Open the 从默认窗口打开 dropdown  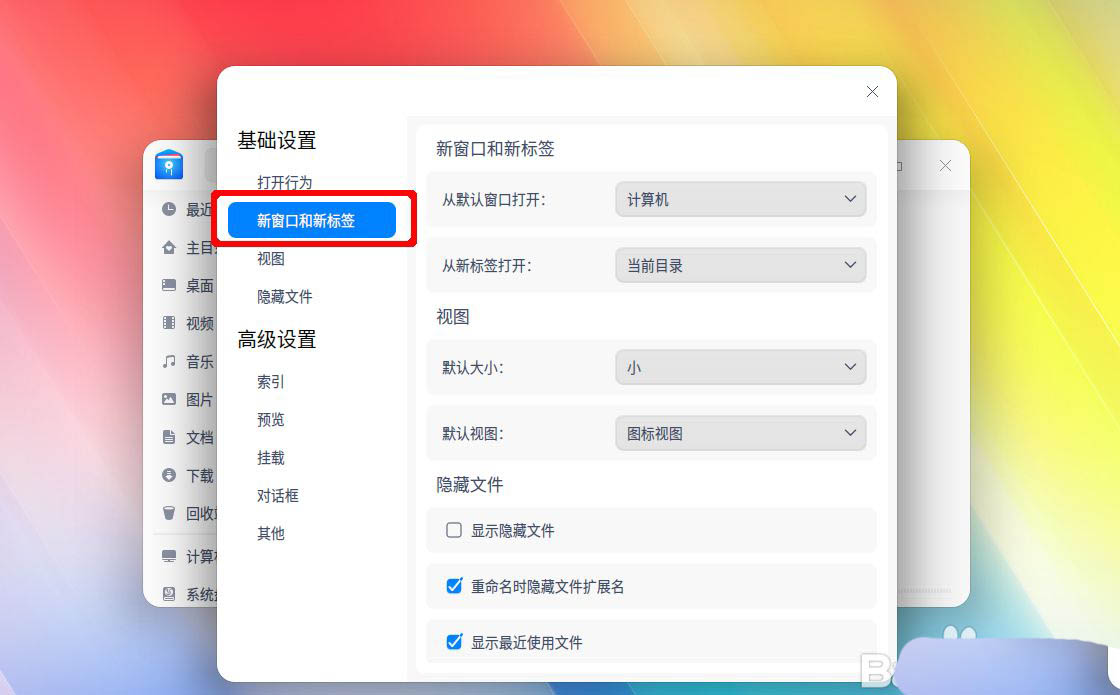coord(740,200)
